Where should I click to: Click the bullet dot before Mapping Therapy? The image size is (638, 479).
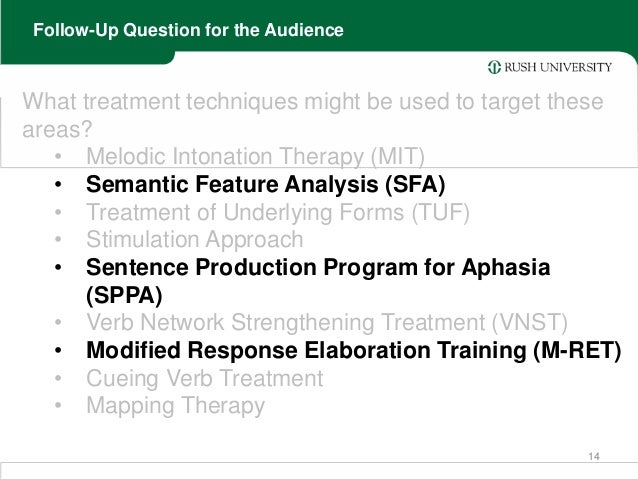pos(58,406)
